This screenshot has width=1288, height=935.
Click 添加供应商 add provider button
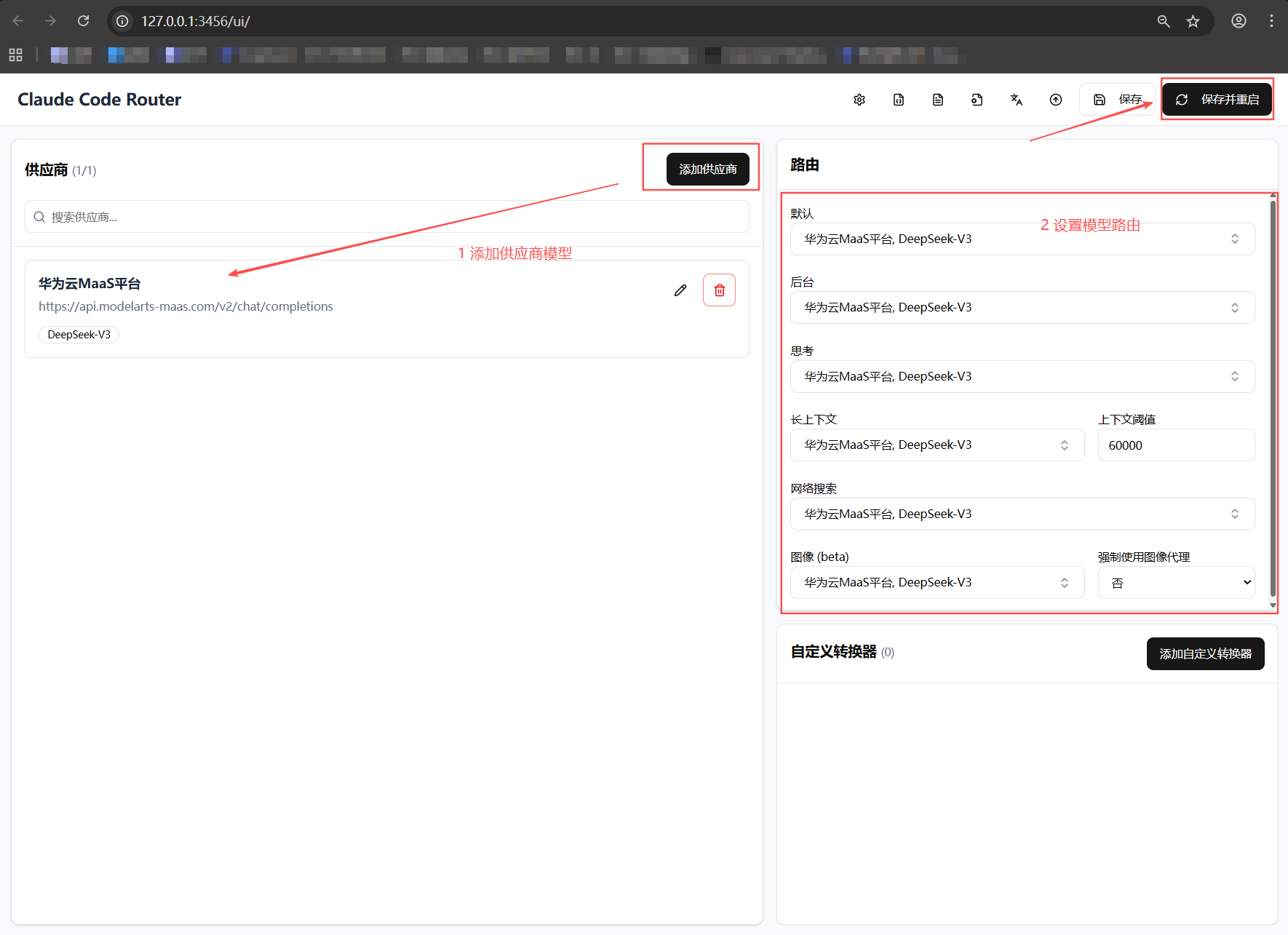tap(708, 170)
